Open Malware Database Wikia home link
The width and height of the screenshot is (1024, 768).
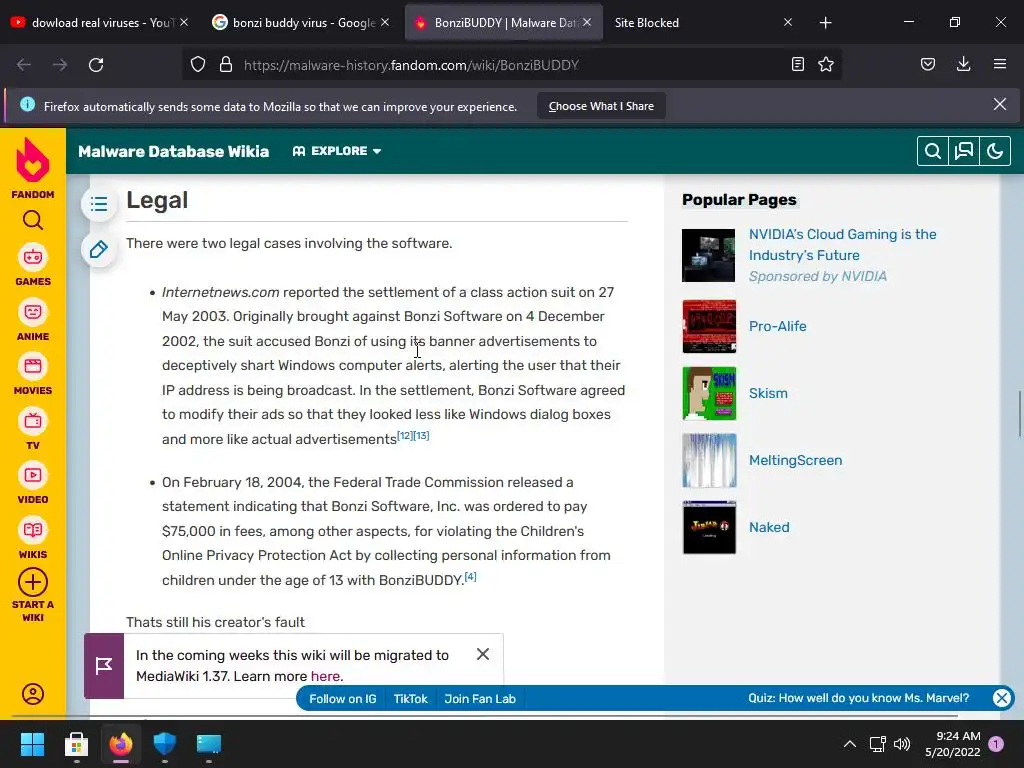pos(174,152)
